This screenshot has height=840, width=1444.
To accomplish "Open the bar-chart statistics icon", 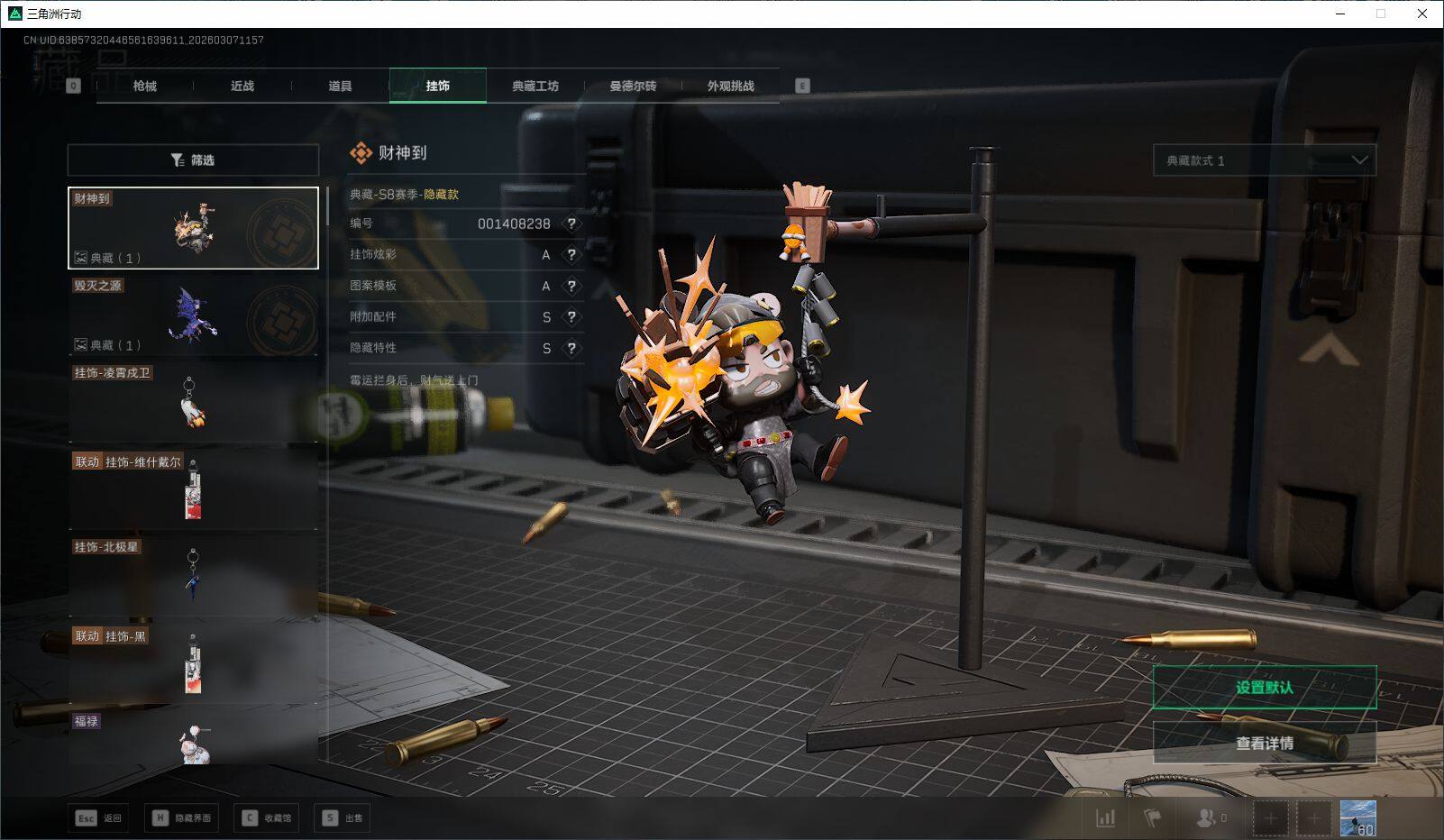I will pyautogui.click(x=1105, y=818).
